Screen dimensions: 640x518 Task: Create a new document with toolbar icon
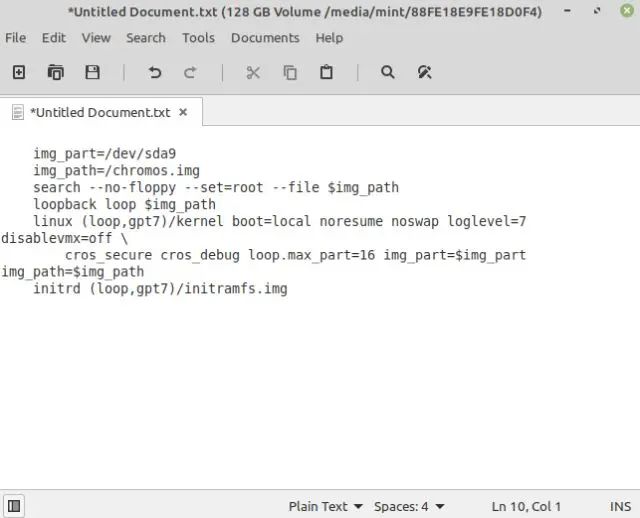pyautogui.click(x=18, y=72)
